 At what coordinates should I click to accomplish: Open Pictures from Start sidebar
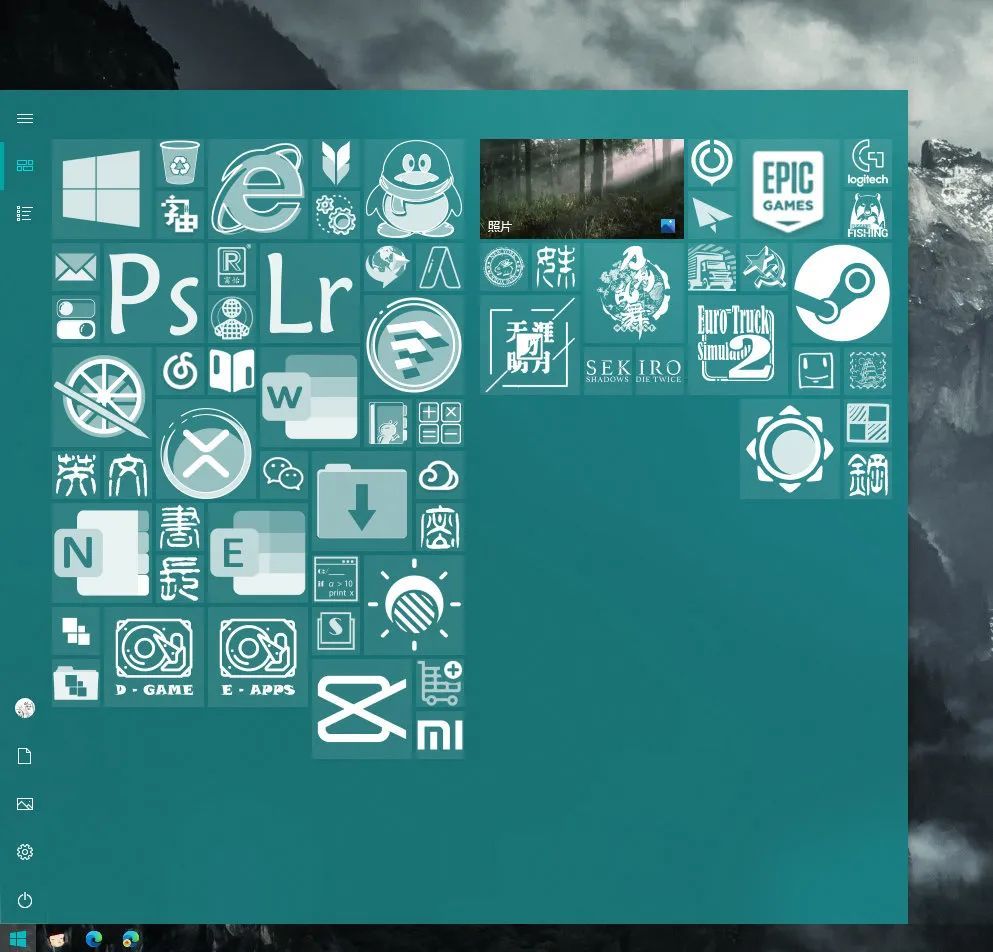tap(25, 804)
